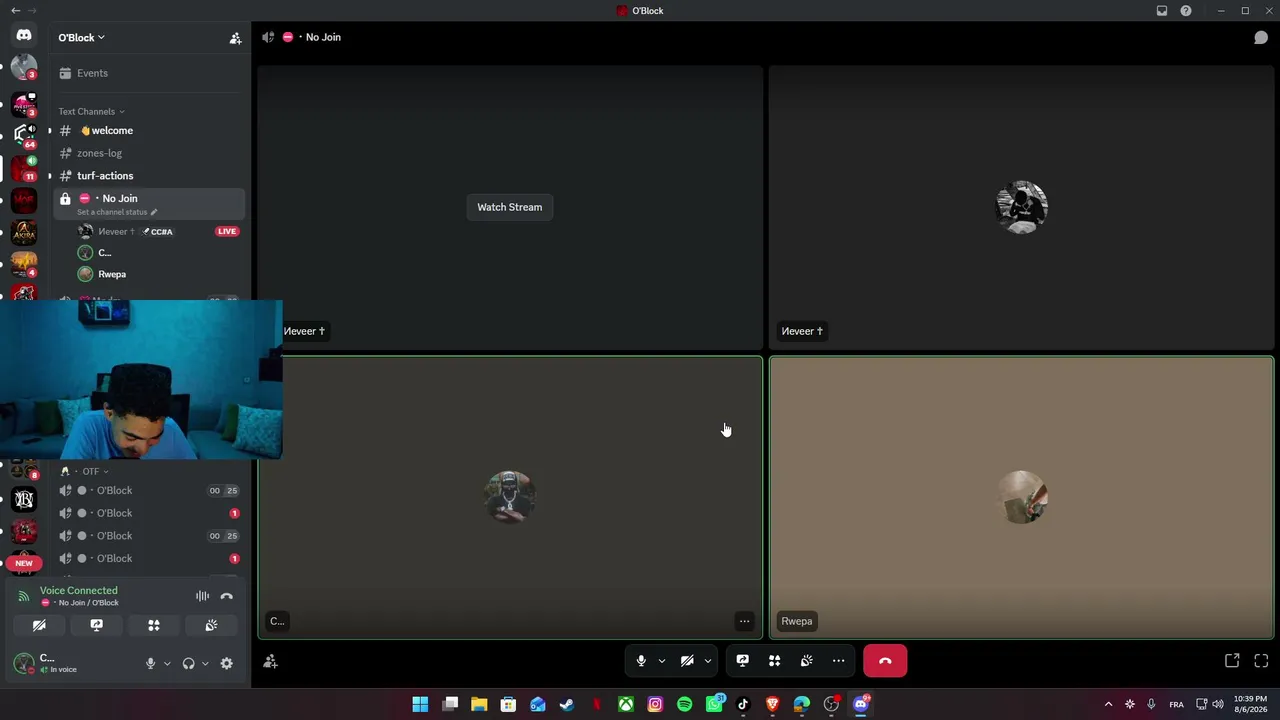
Task: Mute microphone in the call control bar
Action: [641, 661]
